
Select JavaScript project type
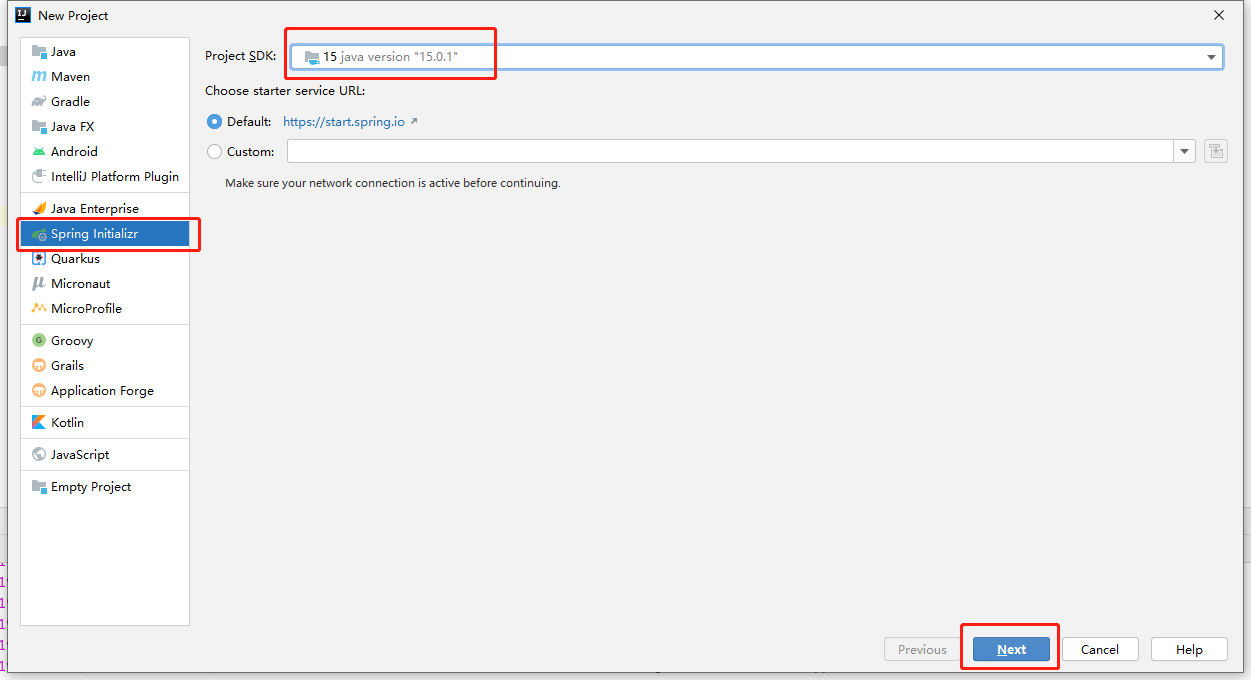105,455
